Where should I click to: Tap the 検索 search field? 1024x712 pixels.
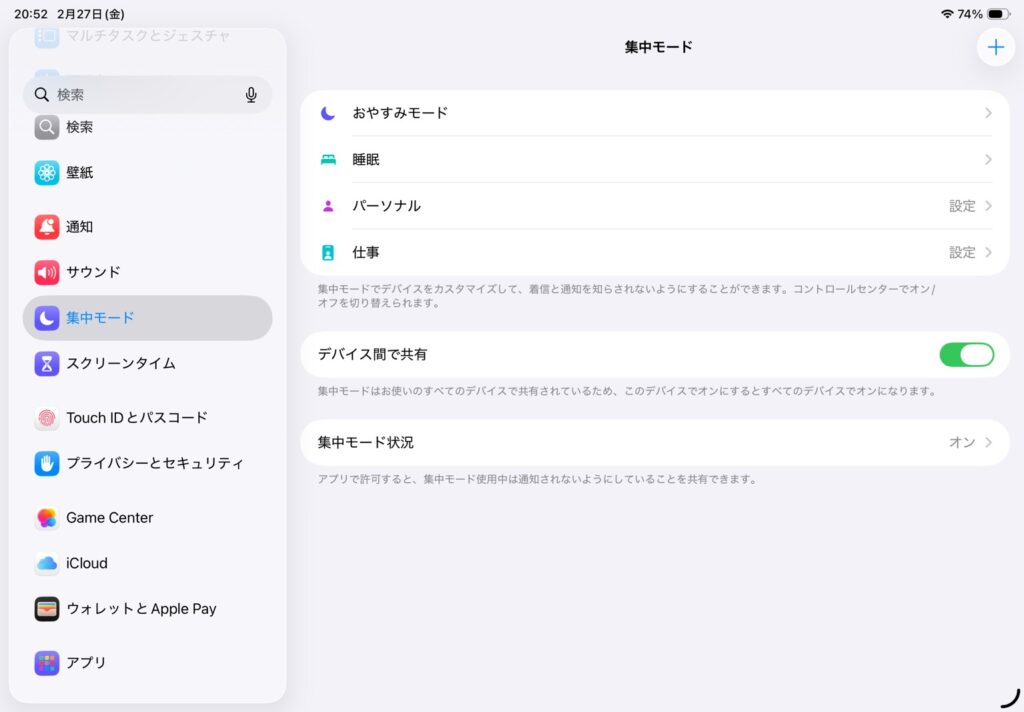click(x=140, y=95)
